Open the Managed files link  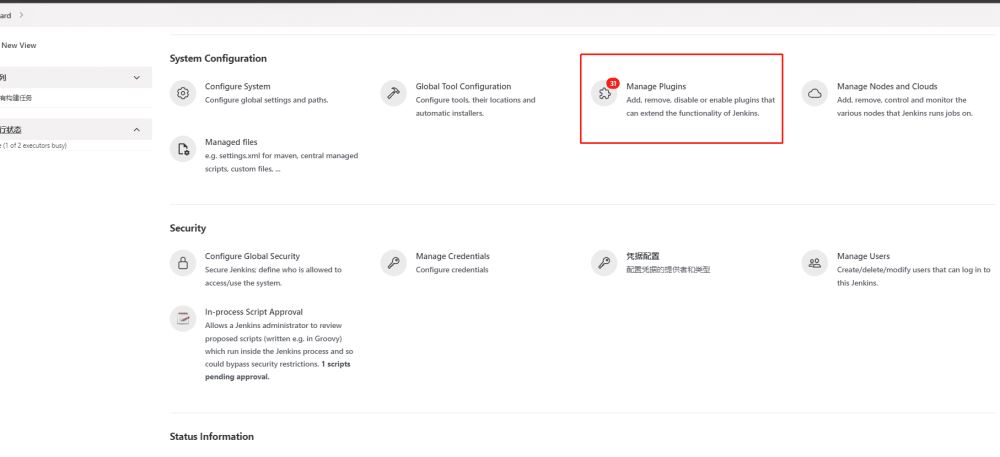coord(231,142)
